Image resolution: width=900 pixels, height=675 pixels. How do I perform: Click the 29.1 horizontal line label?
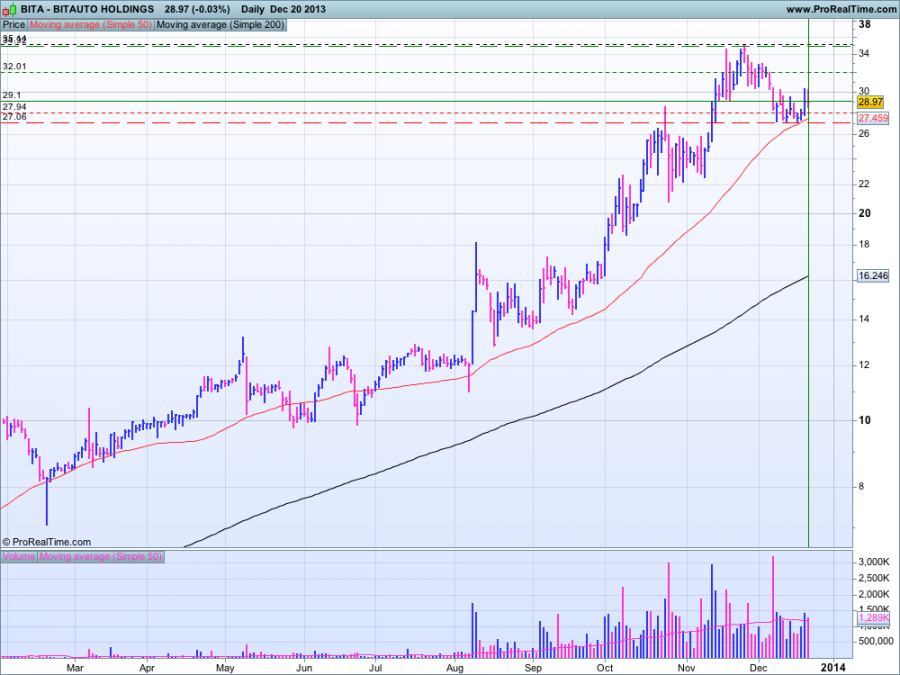(x=11, y=95)
